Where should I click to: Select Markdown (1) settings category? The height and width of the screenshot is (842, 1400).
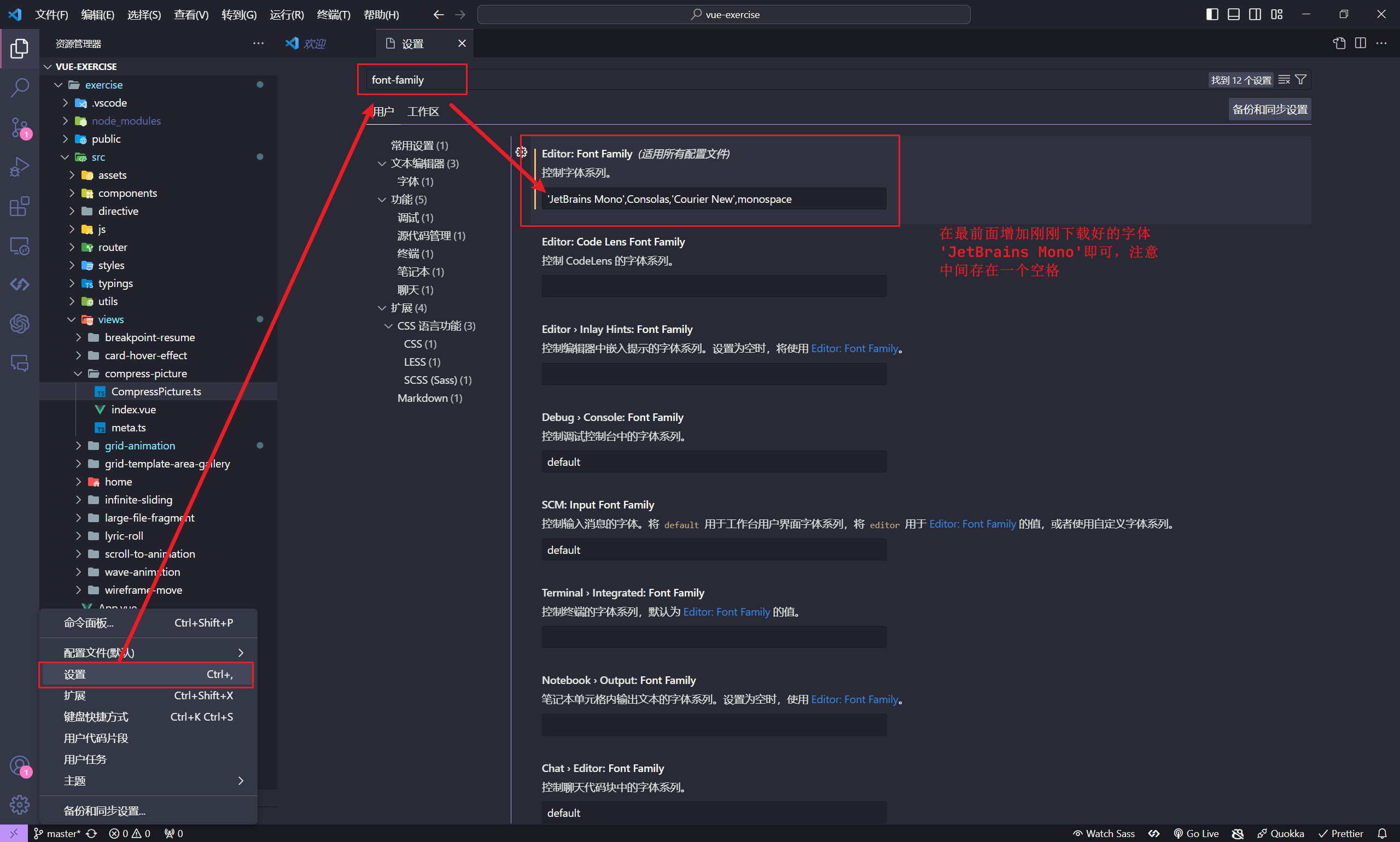(430, 398)
